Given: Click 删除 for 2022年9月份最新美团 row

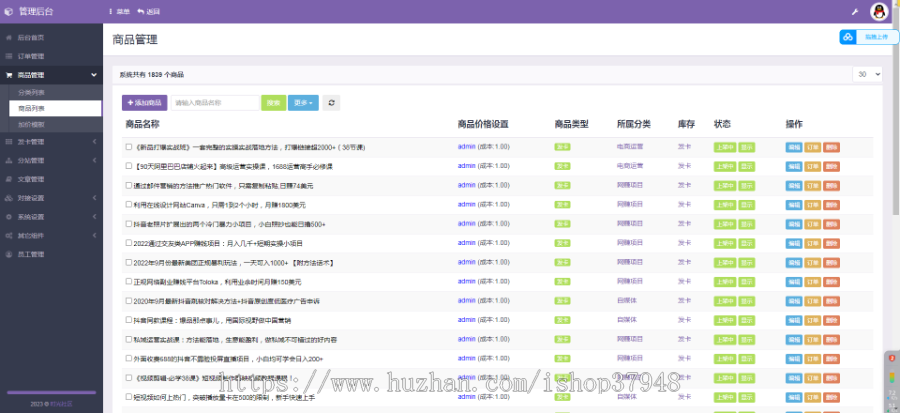Looking at the screenshot, I should (x=831, y=263).
